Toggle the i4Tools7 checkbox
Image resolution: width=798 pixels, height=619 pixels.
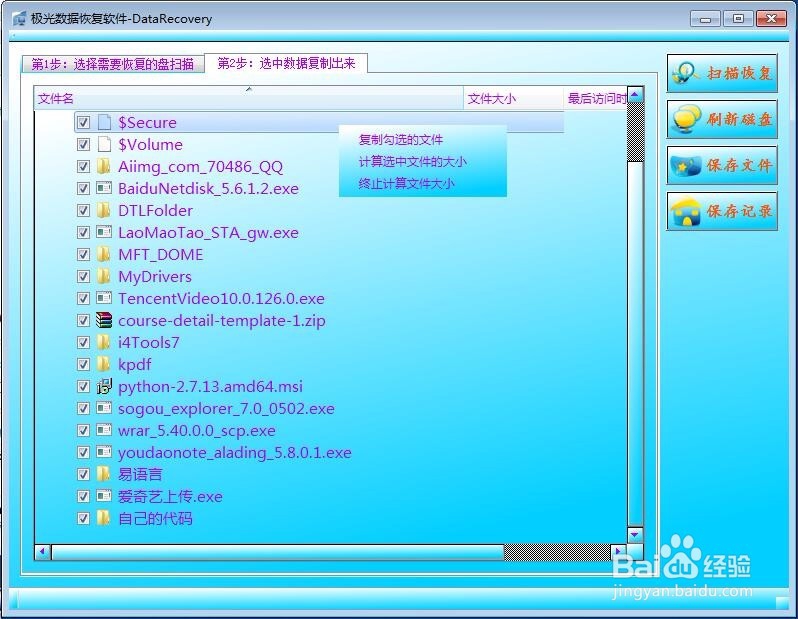(x=83, y=342)
